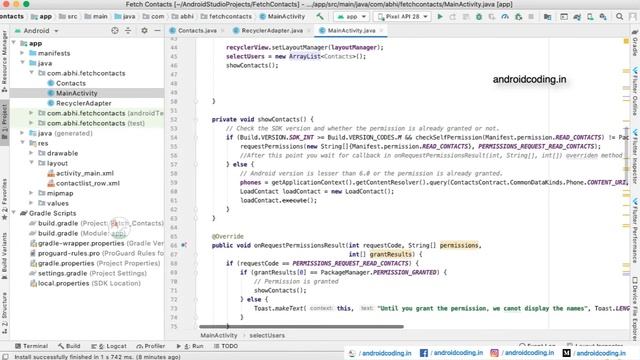Viewport: 640px width, 360px height.
Task: Click the 'MainActivity' navigation bar breadcrumb
Action: [x=282, y=16]
